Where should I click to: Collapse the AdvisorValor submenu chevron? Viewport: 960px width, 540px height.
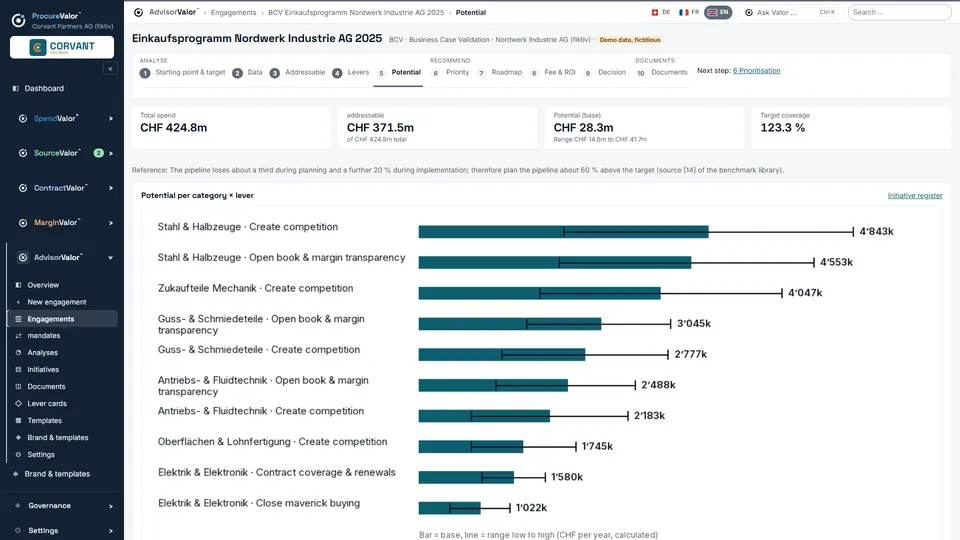click(111, 258)
